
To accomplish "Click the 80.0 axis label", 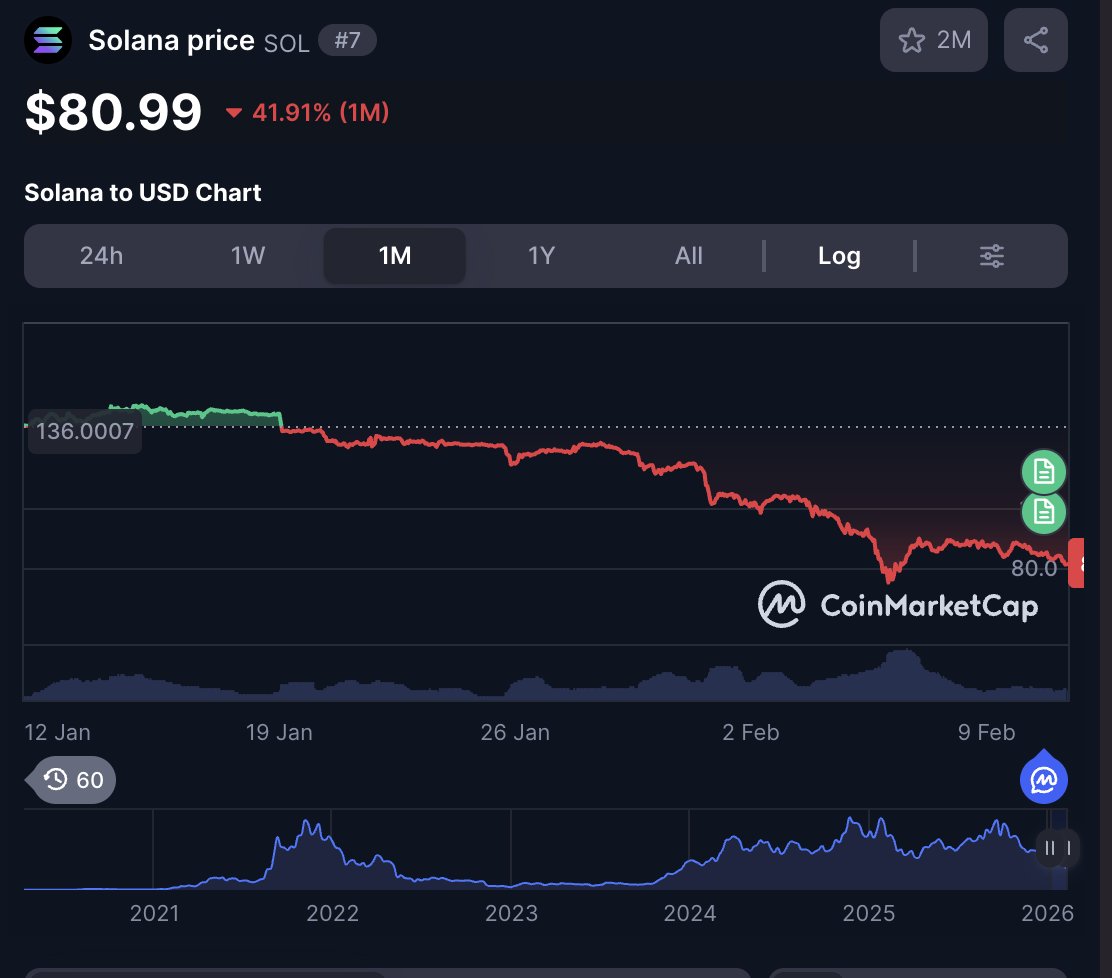I will [x=1034, y=568].
